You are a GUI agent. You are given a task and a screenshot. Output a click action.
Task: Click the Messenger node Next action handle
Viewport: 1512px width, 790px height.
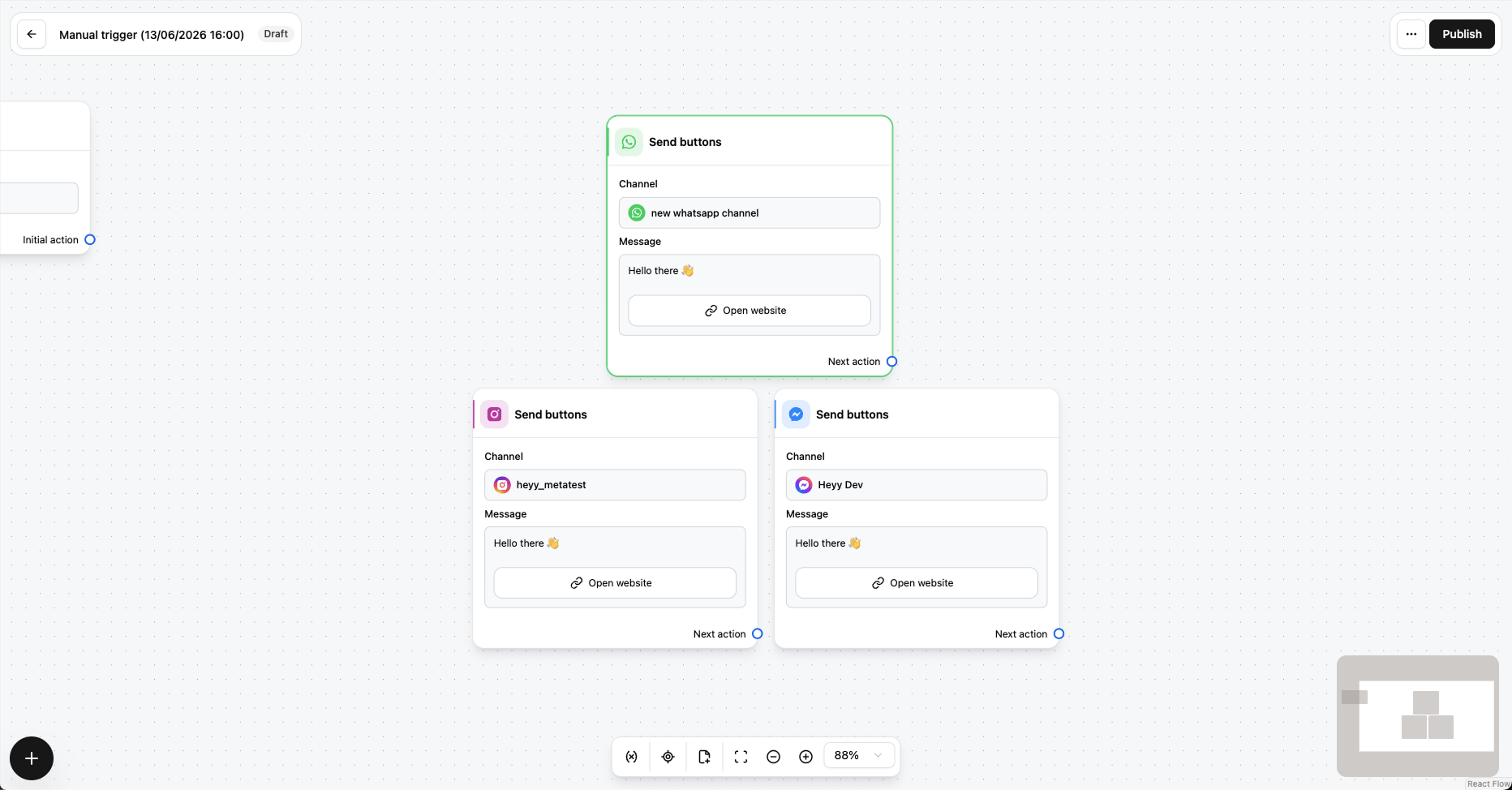[x=1059, y=634]
